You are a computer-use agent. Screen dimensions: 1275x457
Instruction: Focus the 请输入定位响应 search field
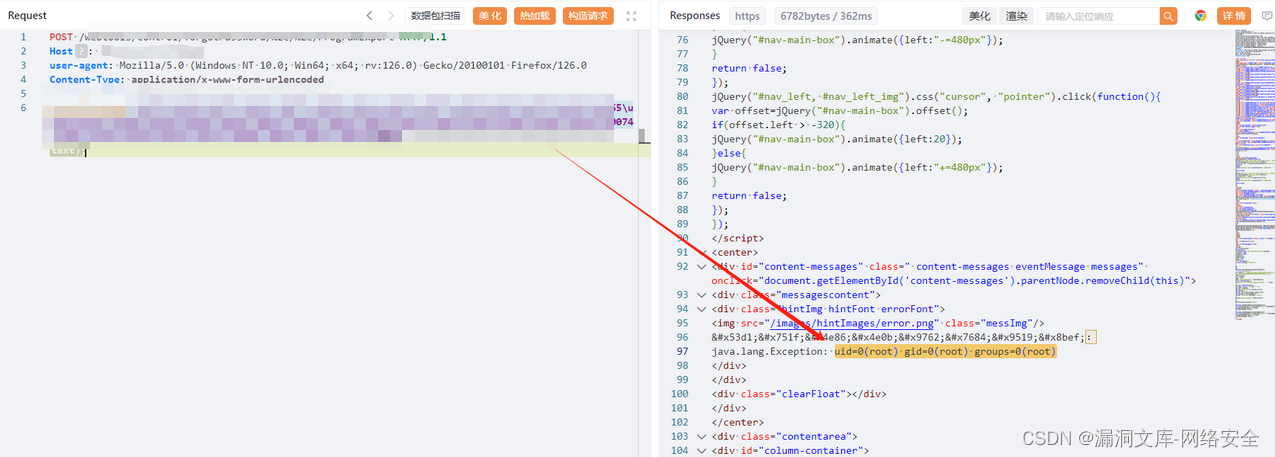tap(1098, 16)
